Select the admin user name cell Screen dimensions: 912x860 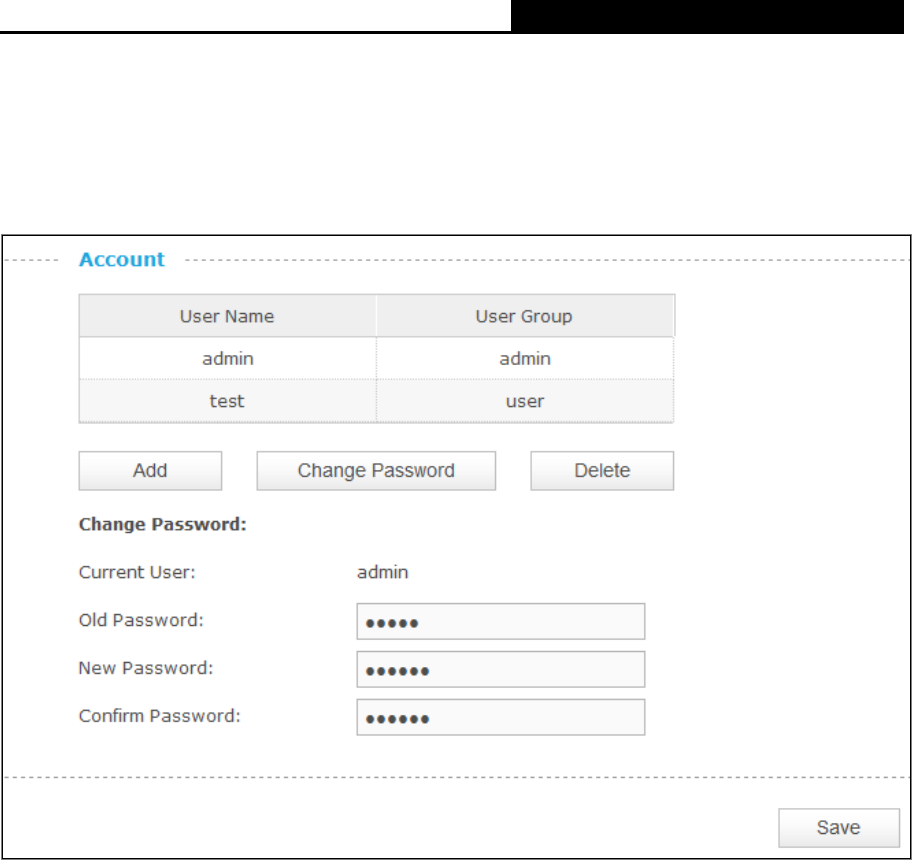click(227, 358)
